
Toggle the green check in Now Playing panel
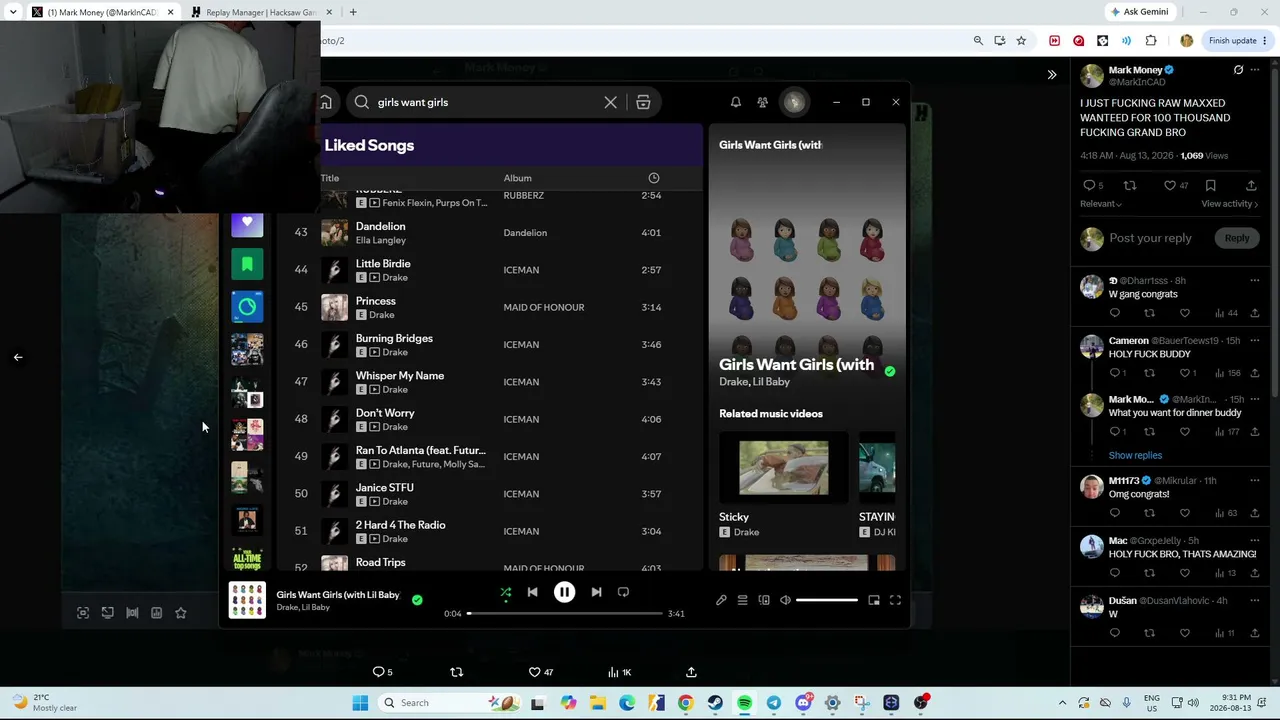(x=890, y=371)
